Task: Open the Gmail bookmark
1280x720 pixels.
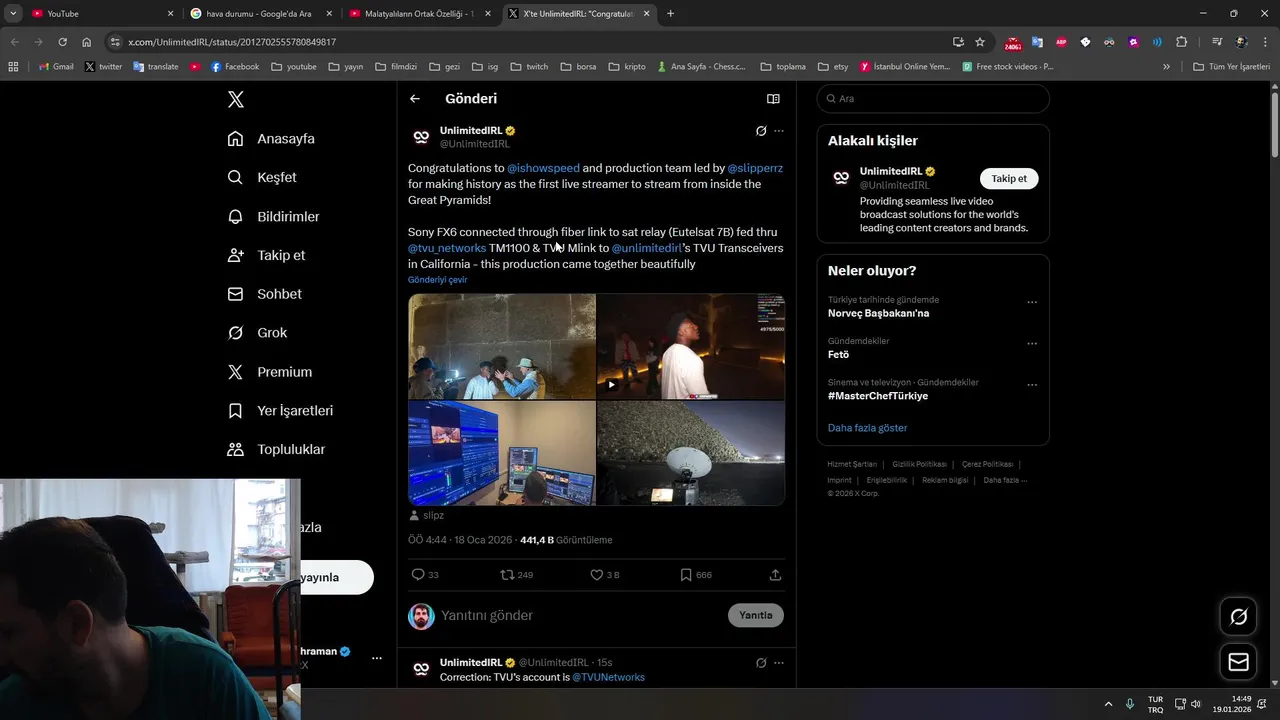Action: (56, 67)
